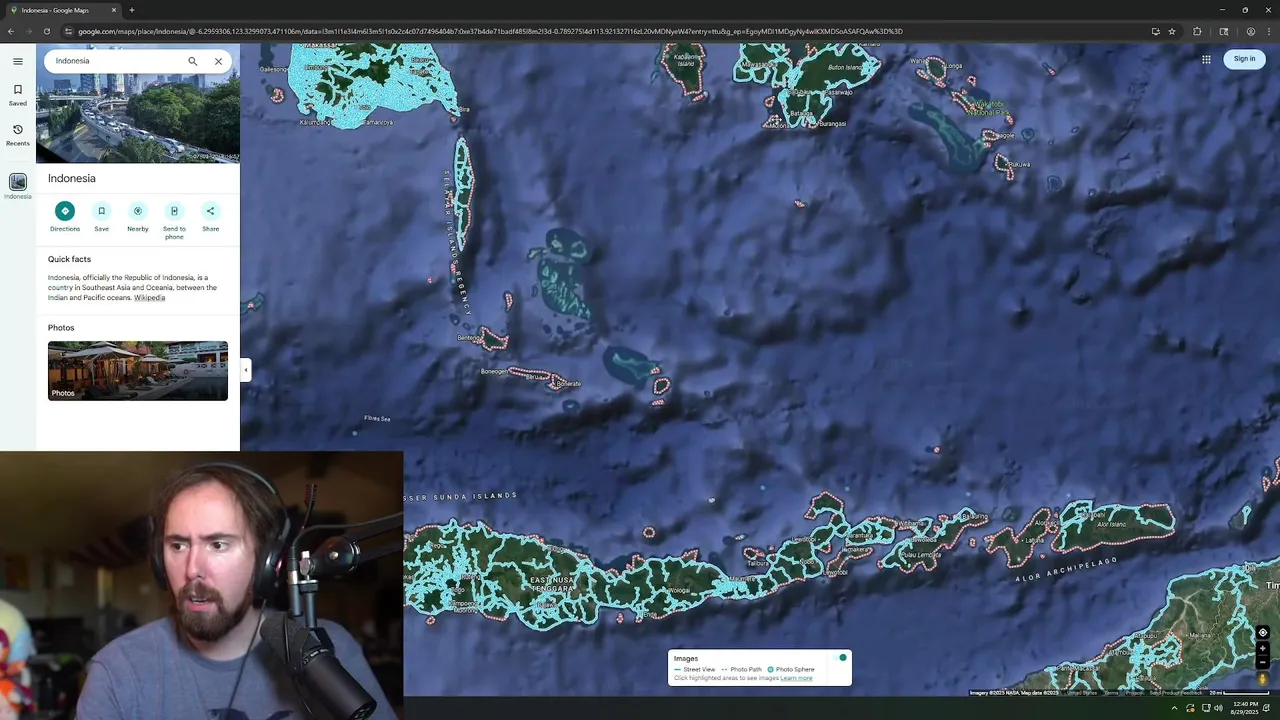Screen dimensions: 1280x720
Task: Click the Alor Archipelago map label
Action: pyautogui.click(x=1066, y=571)
